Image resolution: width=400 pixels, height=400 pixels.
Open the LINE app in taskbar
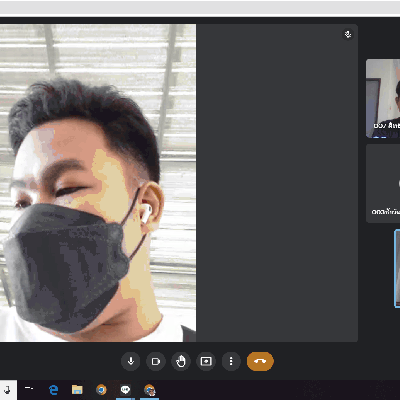(x=125, y=389)
